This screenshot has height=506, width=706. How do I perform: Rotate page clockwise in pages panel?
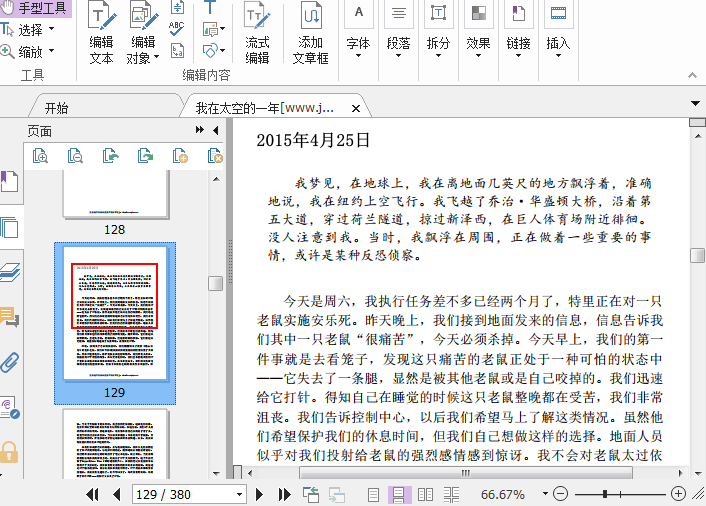click(145, 156)
